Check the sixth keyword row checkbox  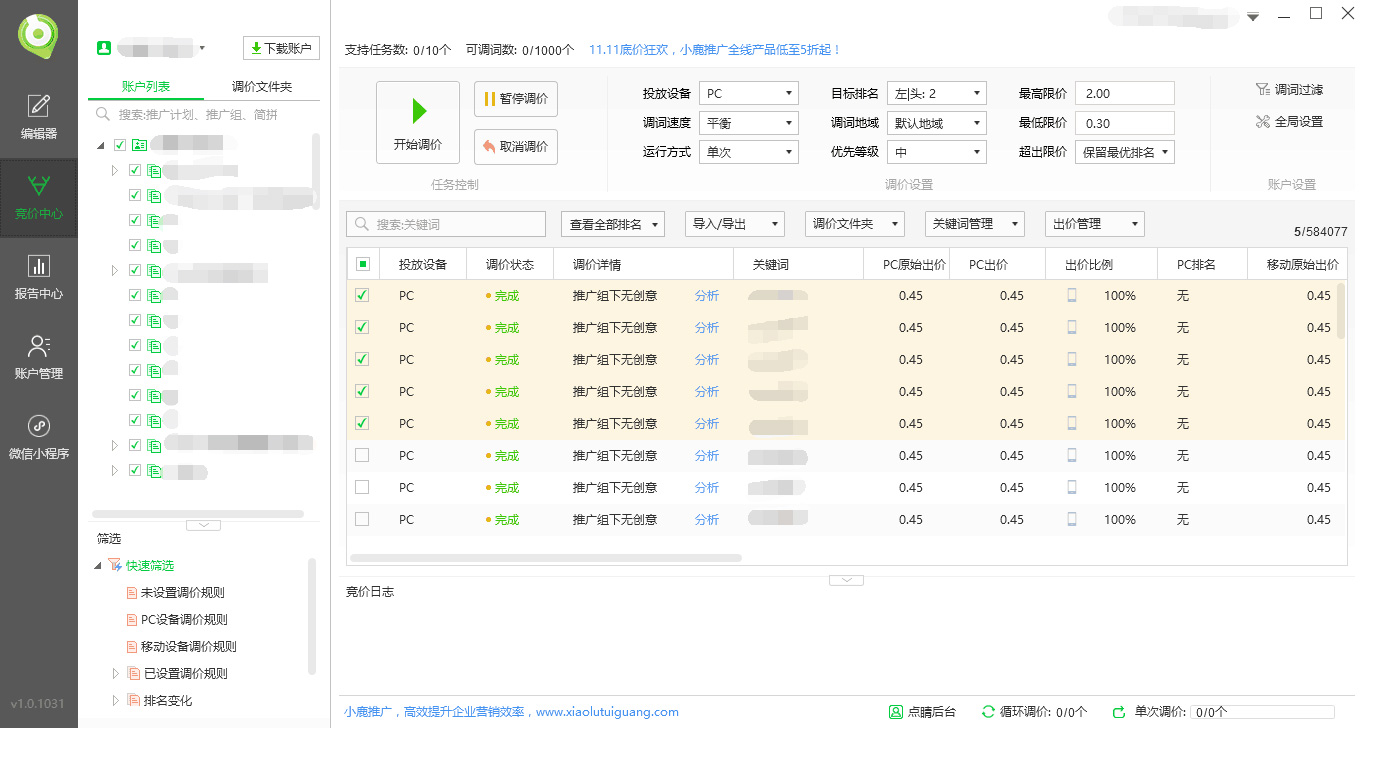[362, 456]
